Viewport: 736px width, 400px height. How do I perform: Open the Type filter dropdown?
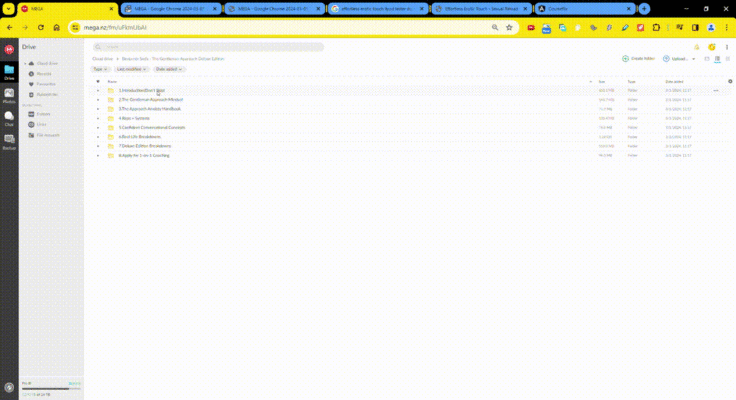(100, 69)
